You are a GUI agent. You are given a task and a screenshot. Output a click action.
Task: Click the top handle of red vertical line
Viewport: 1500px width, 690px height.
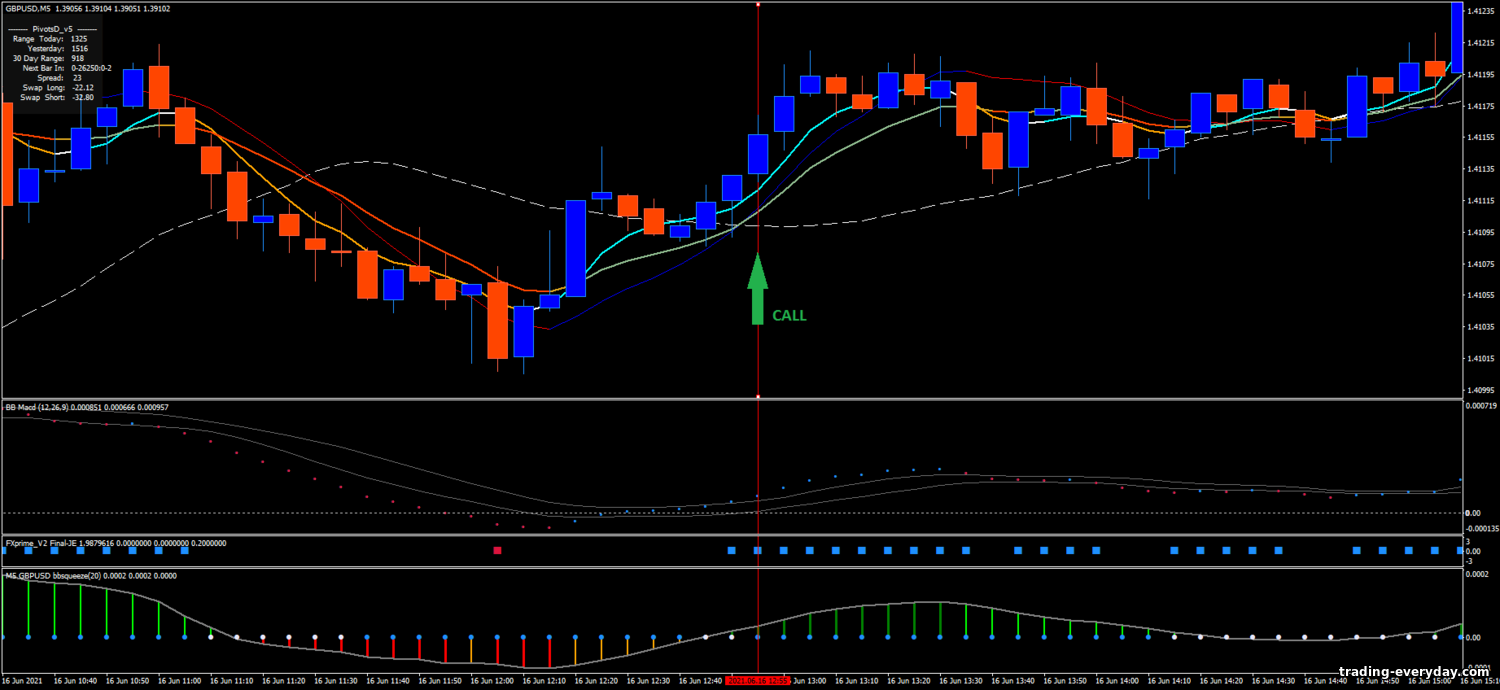click(x=757, y=4)
